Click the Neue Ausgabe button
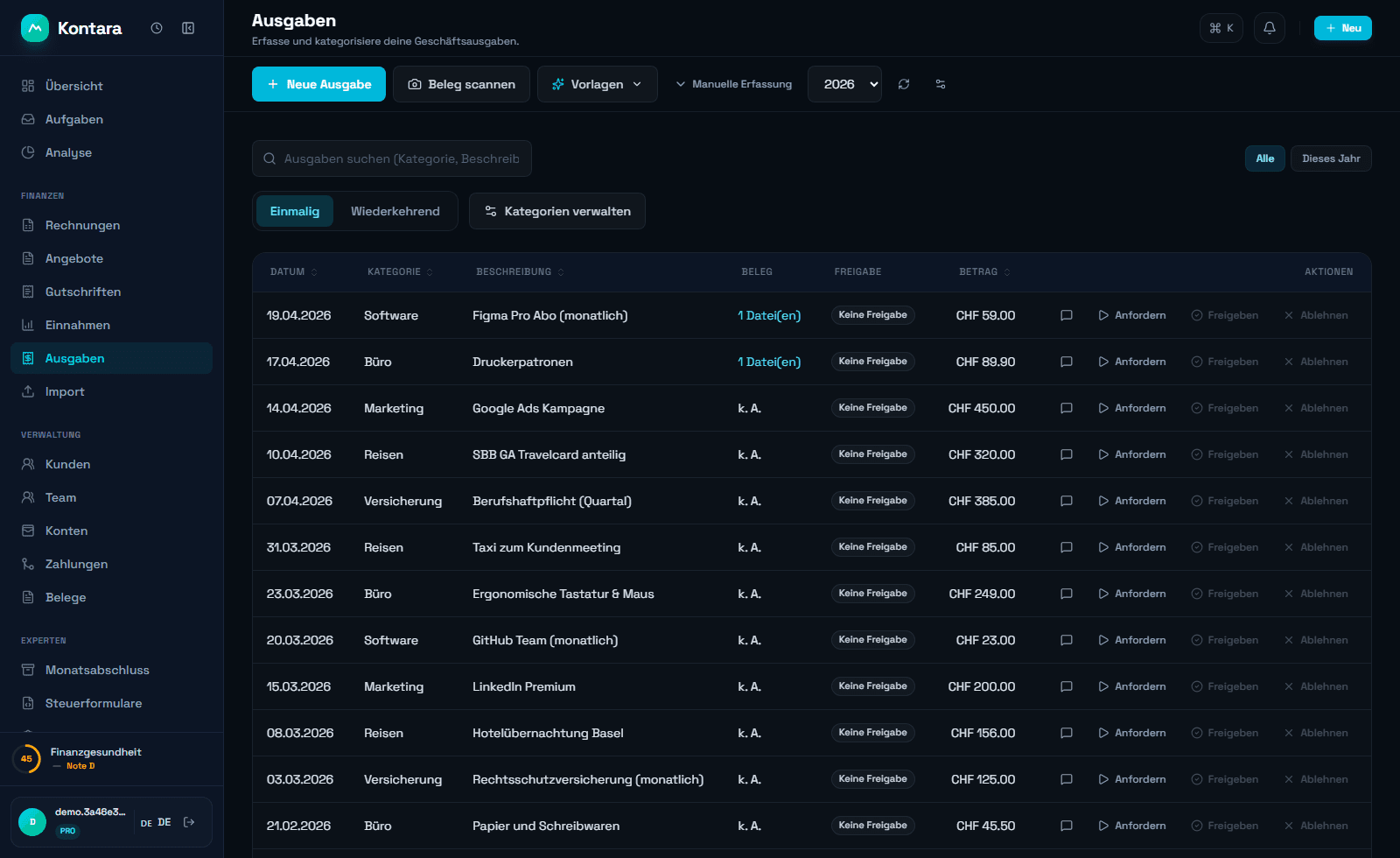 (x=318, y=84)
